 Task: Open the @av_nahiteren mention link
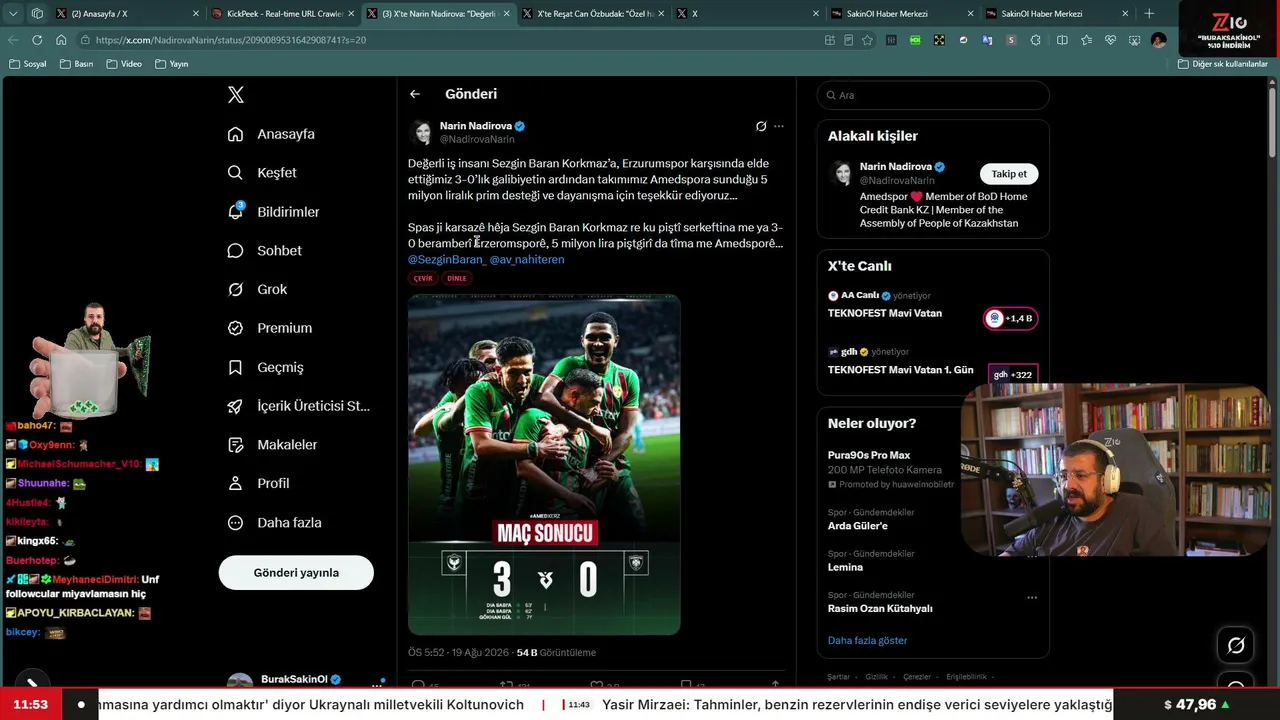click(x=528, y=259)
